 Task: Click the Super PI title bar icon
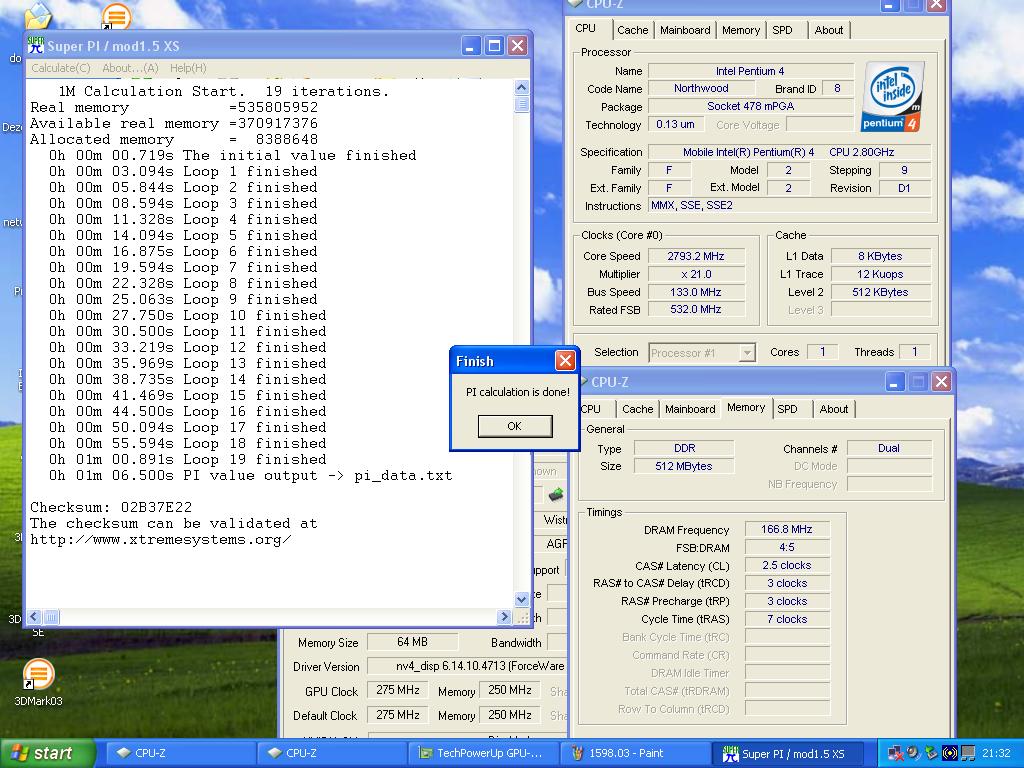point(35,45)
